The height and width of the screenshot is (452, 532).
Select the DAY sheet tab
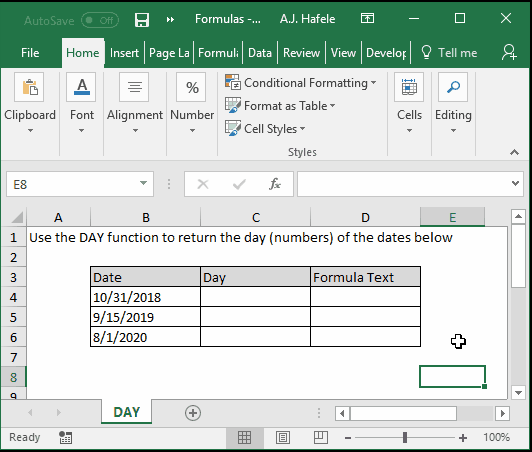tap(127, 412)
